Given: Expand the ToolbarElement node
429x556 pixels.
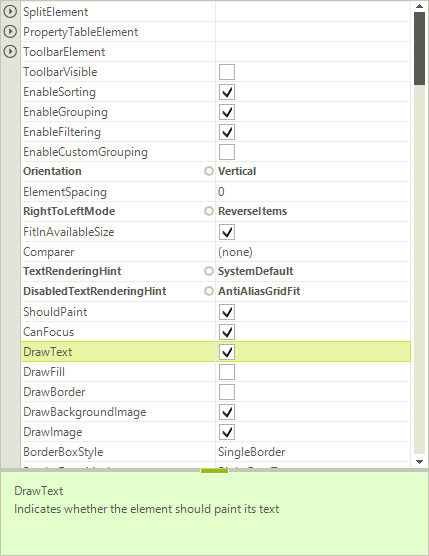Looking at the screenshot, I should point(10,52).
